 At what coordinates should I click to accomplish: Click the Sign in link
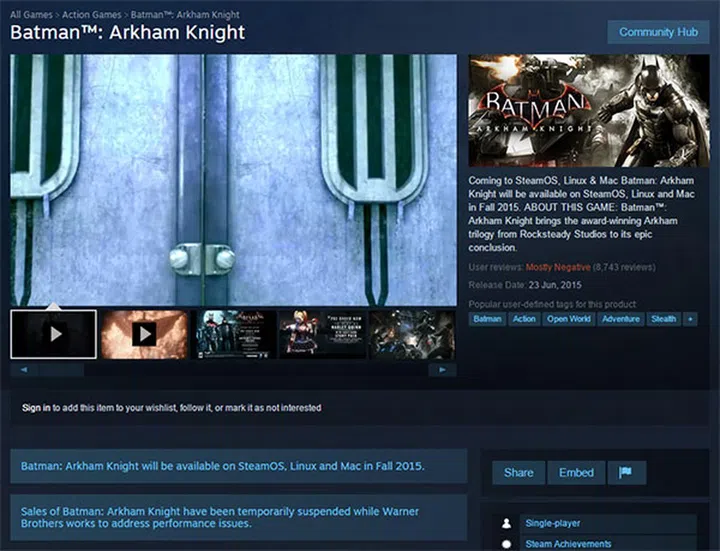point(36,408)
